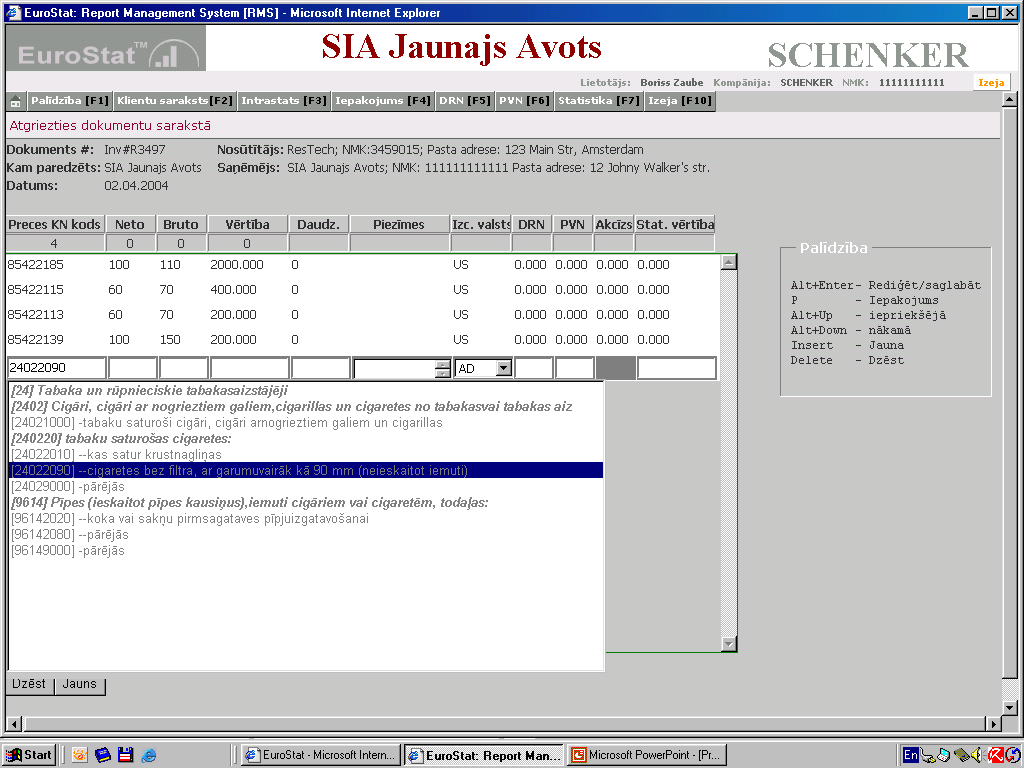
Task: Click floppy disk quick launch icon
Action: [x=125, y=755]
